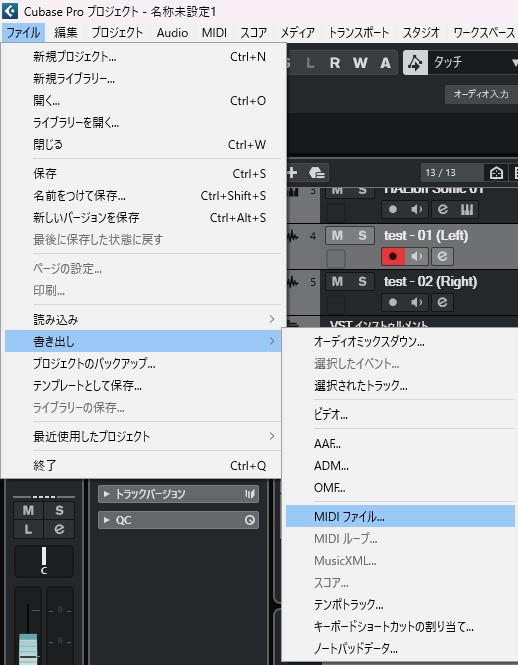Viewport: 518px width, 665px height.
Task: Open the Audio menu
Action: click(x=172, y=33)
